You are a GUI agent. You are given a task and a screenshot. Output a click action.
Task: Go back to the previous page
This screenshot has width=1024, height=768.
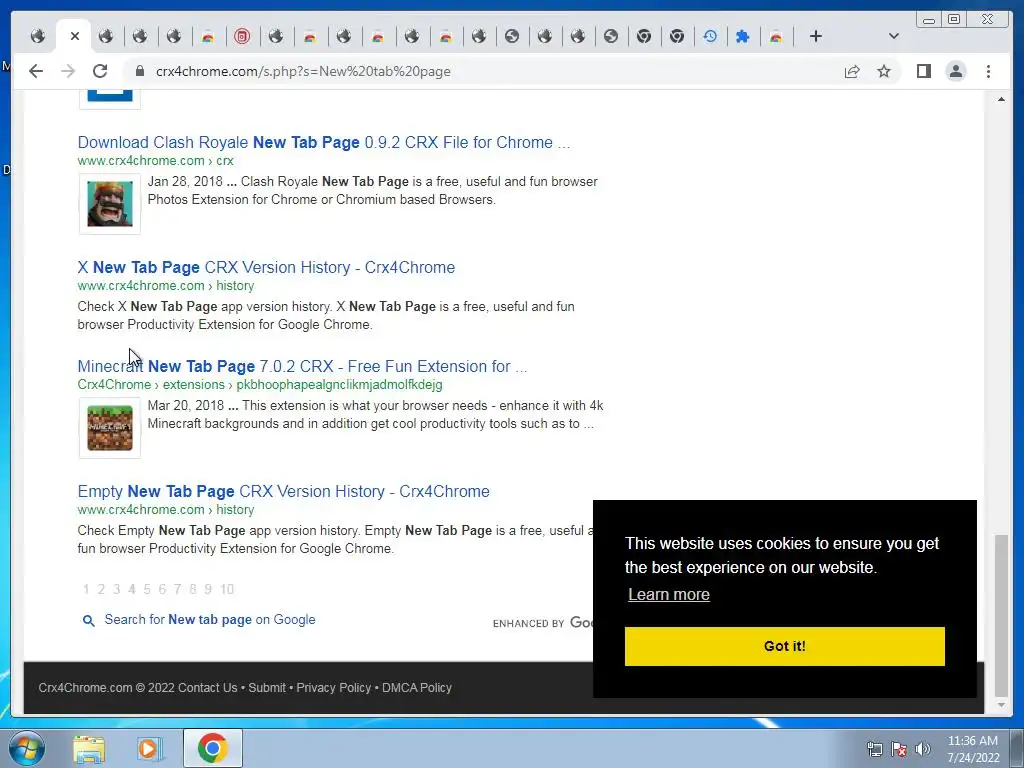tap(36, 71)
